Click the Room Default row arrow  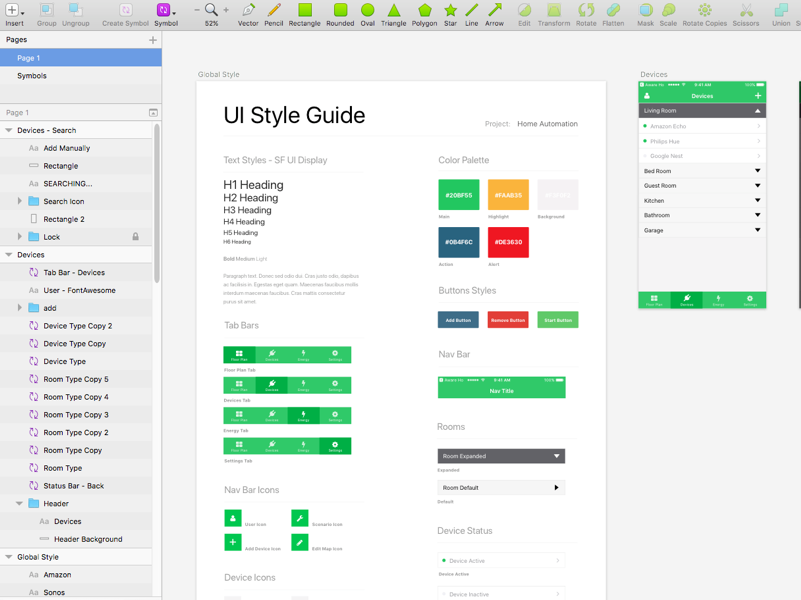click(x=556, y=488)
